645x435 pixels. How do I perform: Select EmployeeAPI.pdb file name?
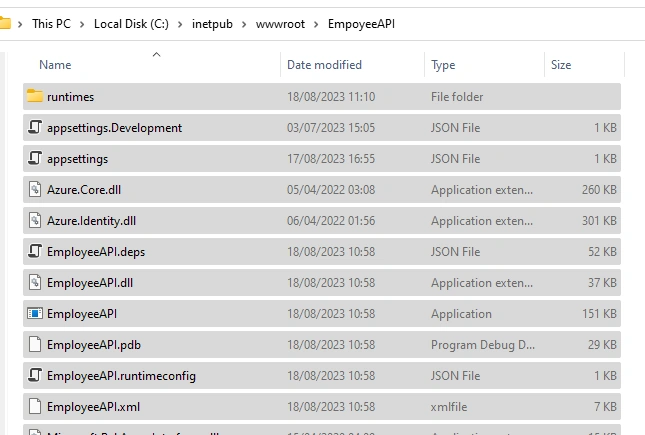94,345
